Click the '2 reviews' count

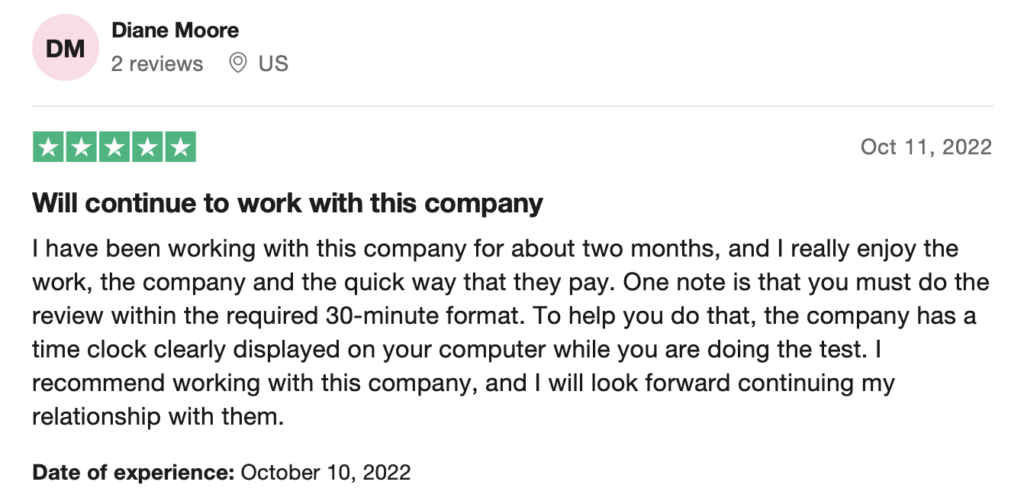coord(157,64)
